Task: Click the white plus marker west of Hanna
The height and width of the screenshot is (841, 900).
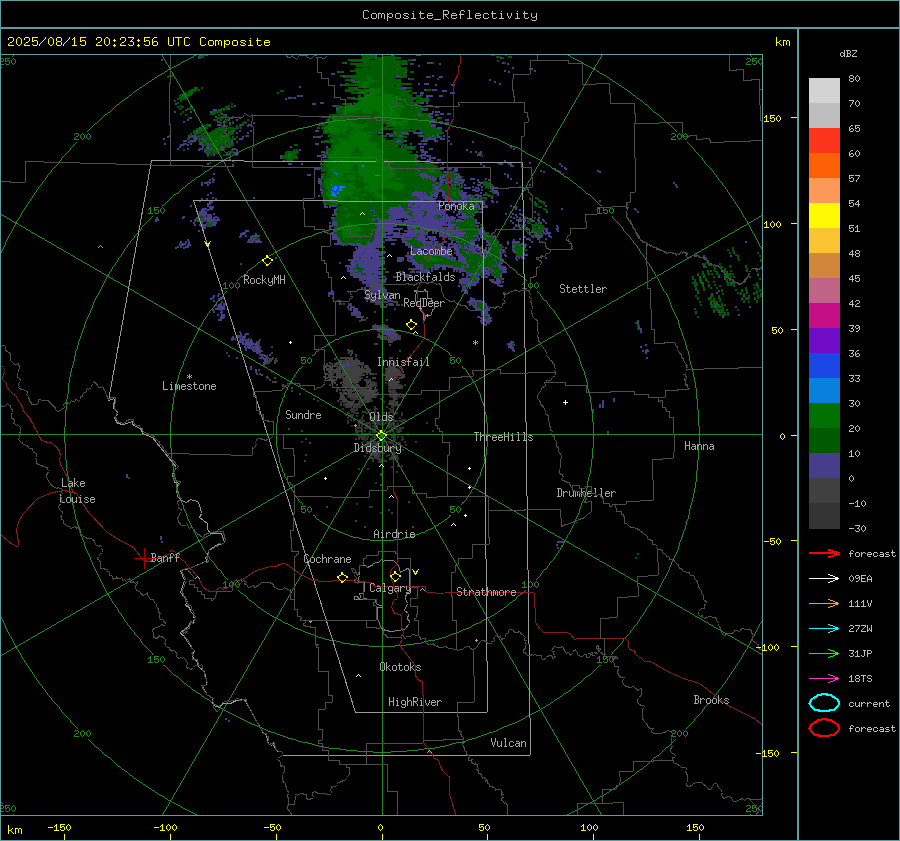Action: point(565,402)
